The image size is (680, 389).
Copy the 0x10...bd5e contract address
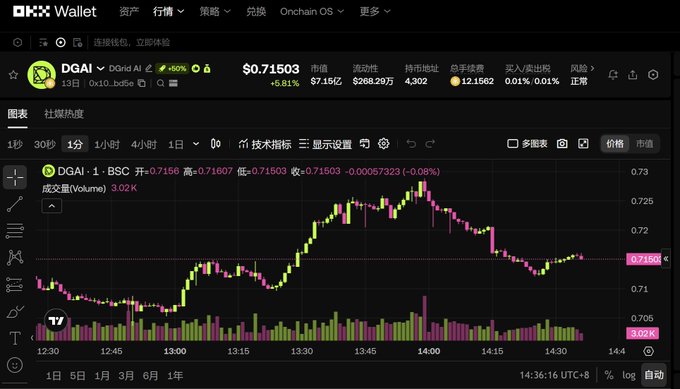(x=141, y=83)
